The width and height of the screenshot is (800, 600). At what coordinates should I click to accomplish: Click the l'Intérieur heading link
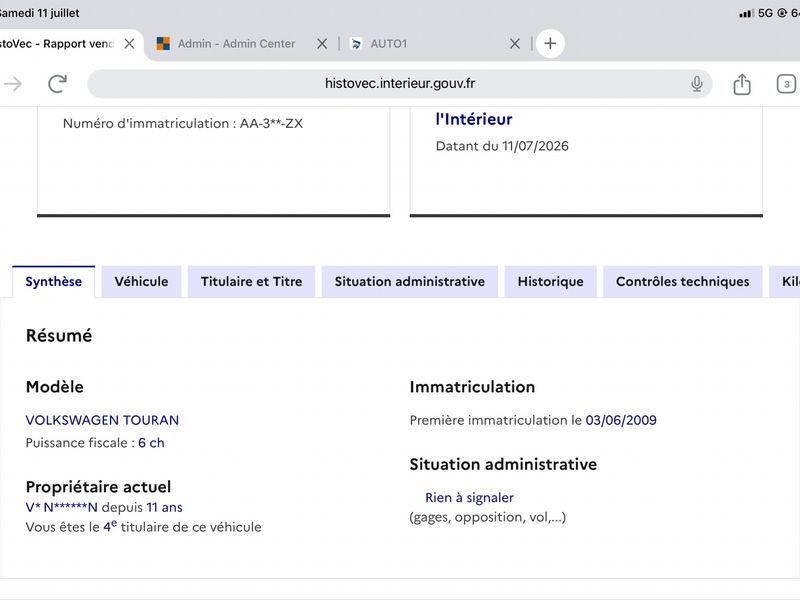point(473,119)
